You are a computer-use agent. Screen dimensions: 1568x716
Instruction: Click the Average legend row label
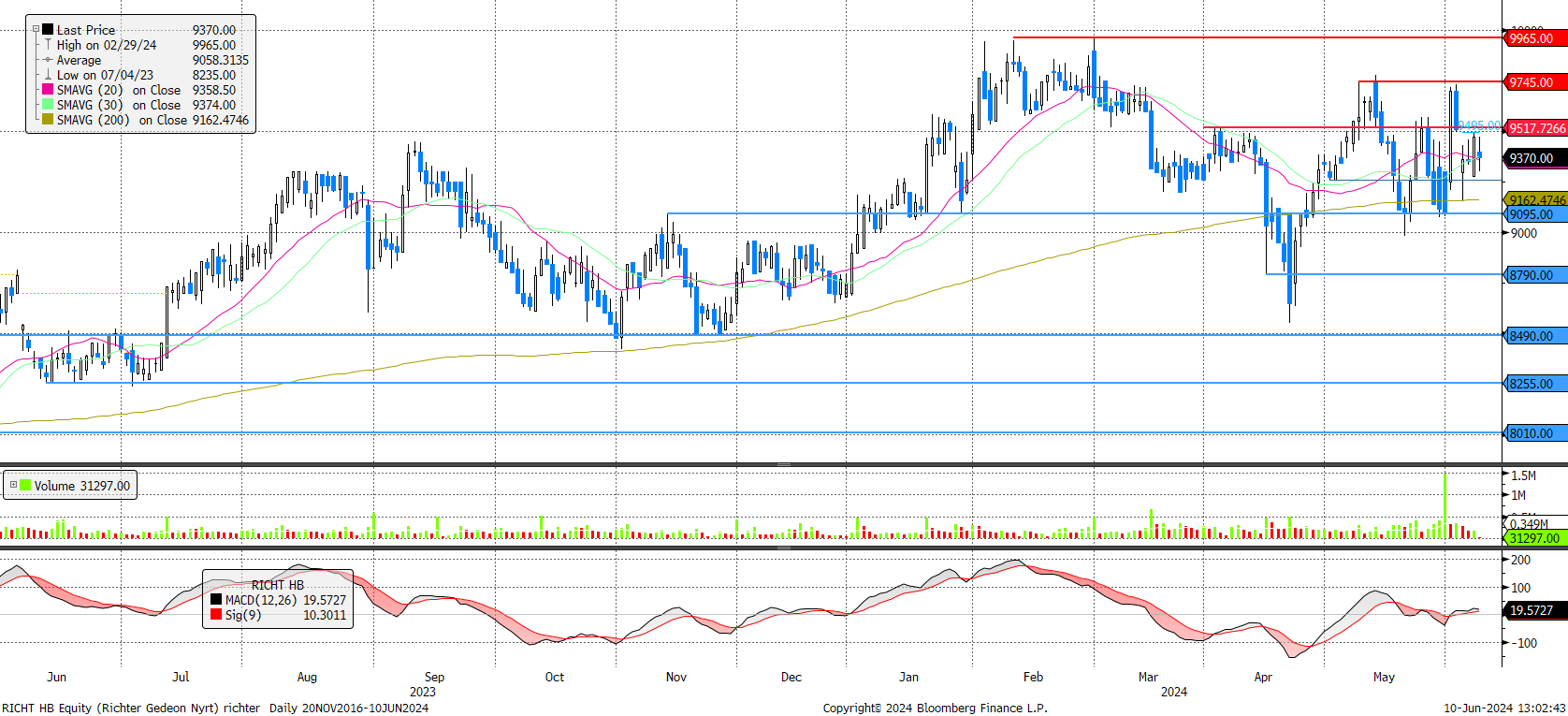click(x=79, y=60)
